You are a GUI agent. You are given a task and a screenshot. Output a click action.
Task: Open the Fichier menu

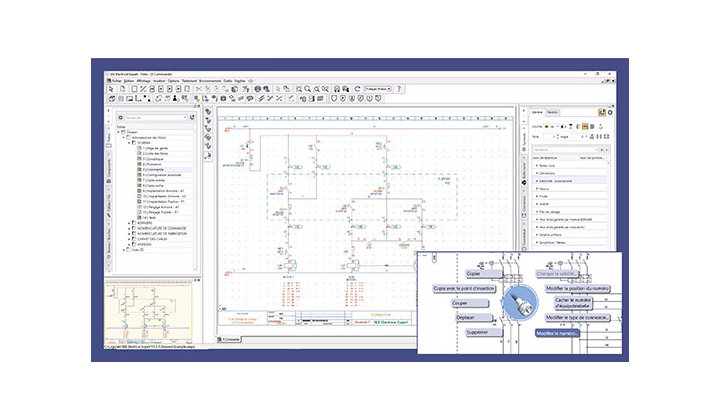click(116, 81)
